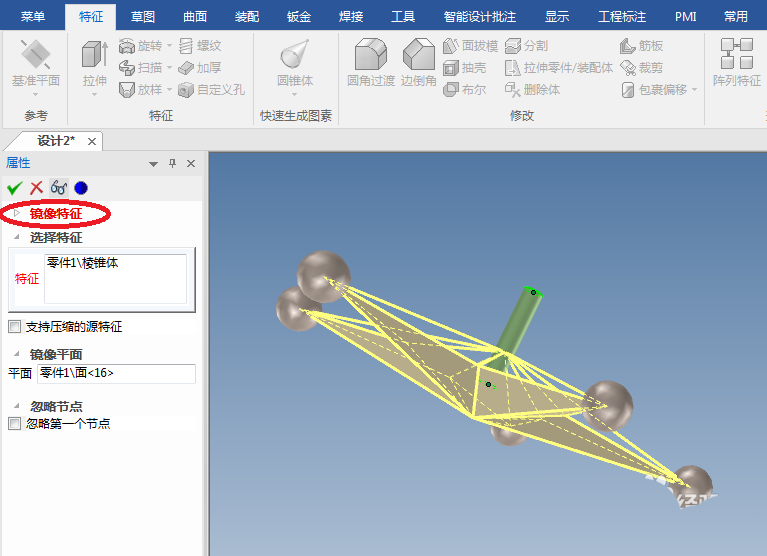Close the 属性 properties panel
This screenshot has height=556, width=767.
tap(191, 163)
